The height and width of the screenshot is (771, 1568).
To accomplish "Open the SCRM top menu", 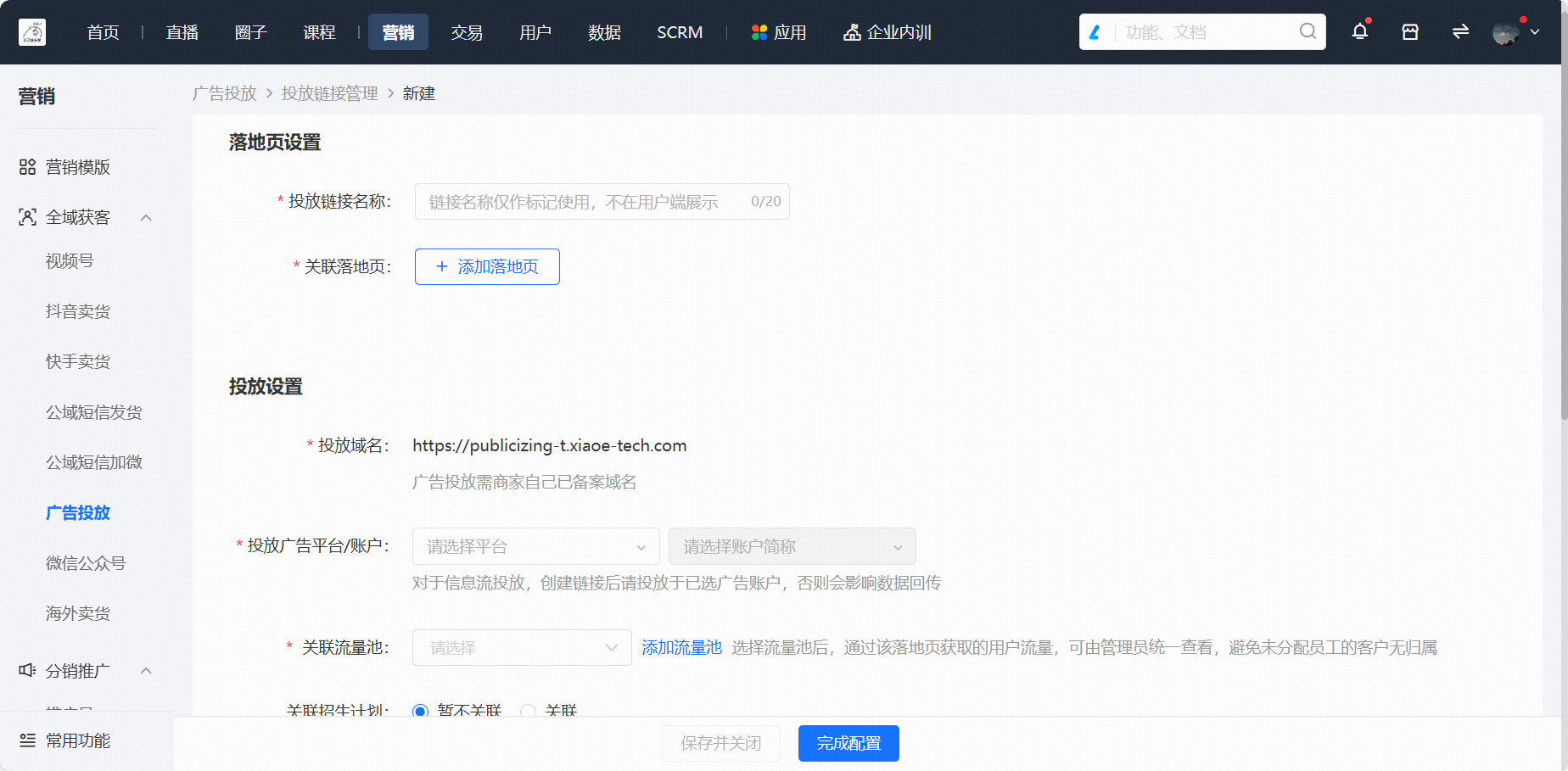I will [680, 32].
